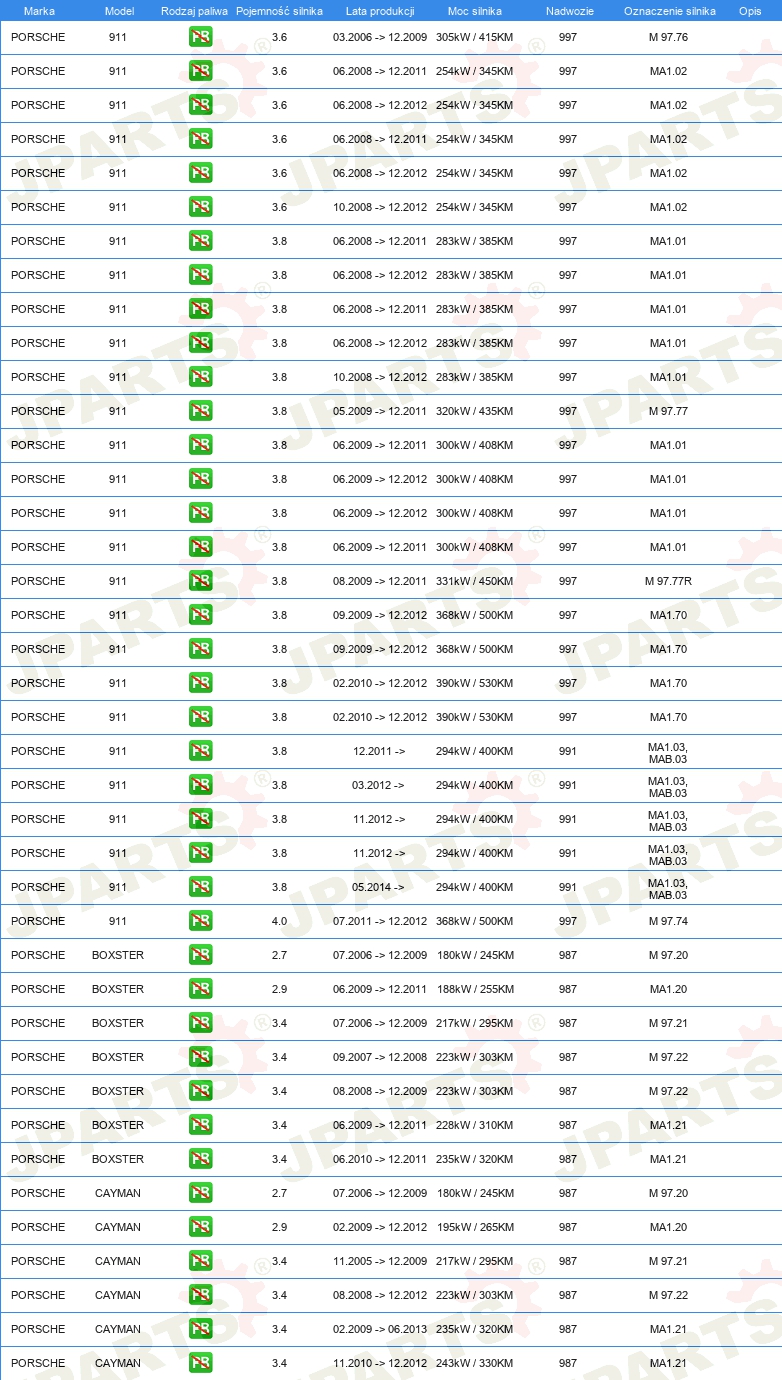
Task: Click the production date 08.2009 -> 12.2011
Action: 380,581
